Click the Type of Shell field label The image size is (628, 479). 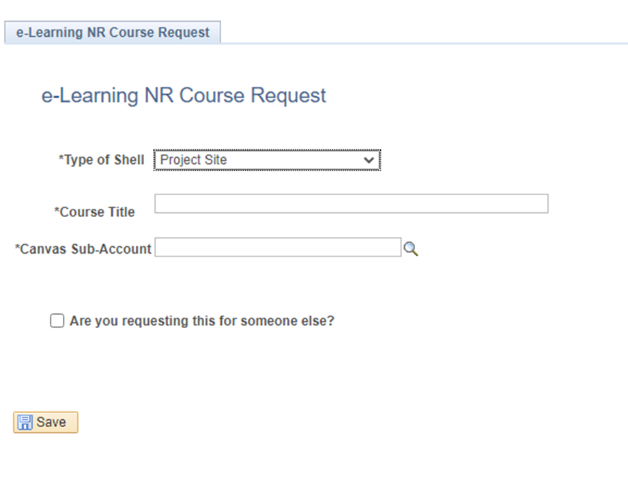(x=104, y=160)
